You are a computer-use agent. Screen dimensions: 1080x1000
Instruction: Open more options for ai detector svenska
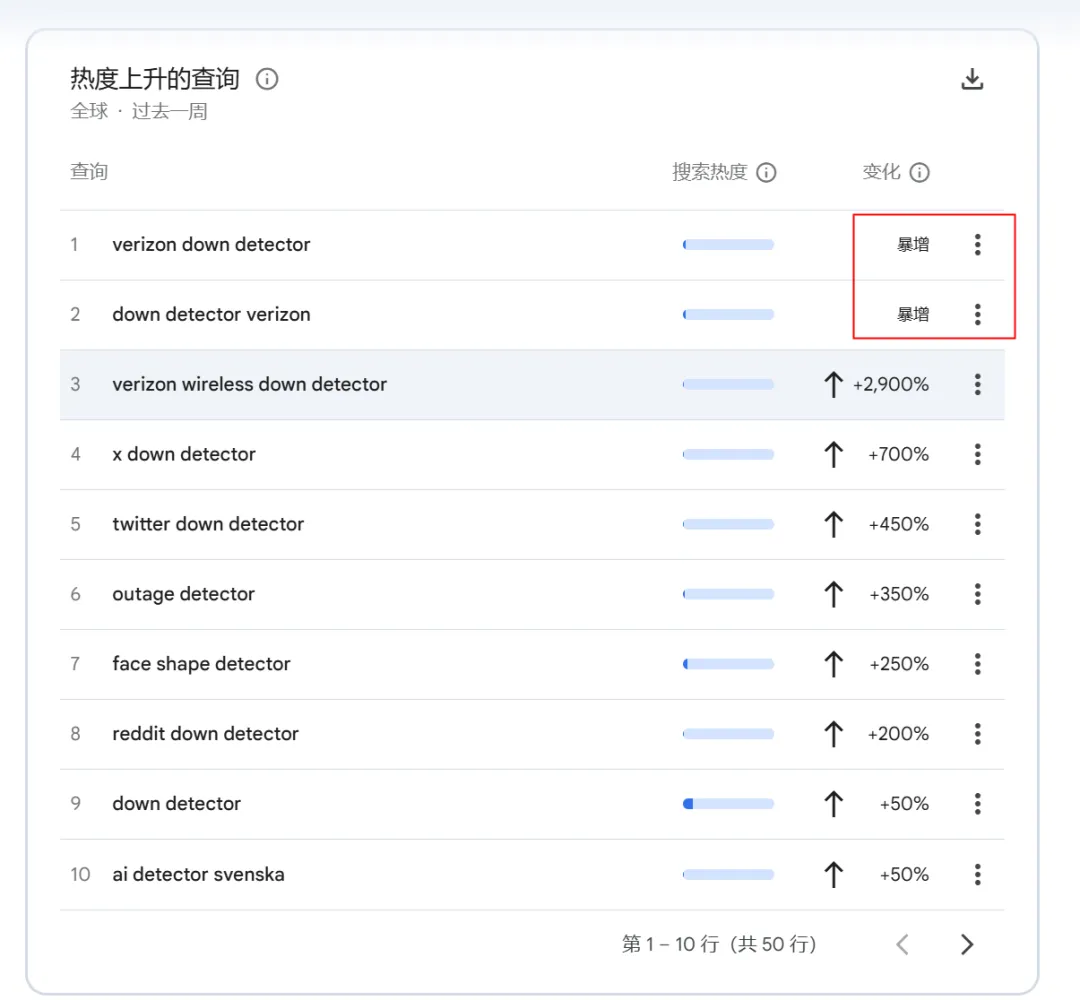tap(977, 874)
